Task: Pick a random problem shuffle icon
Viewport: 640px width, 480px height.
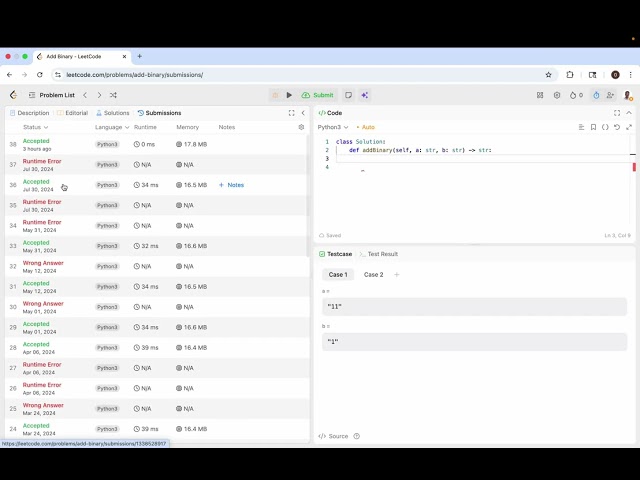Action: [x=113, y=95]
